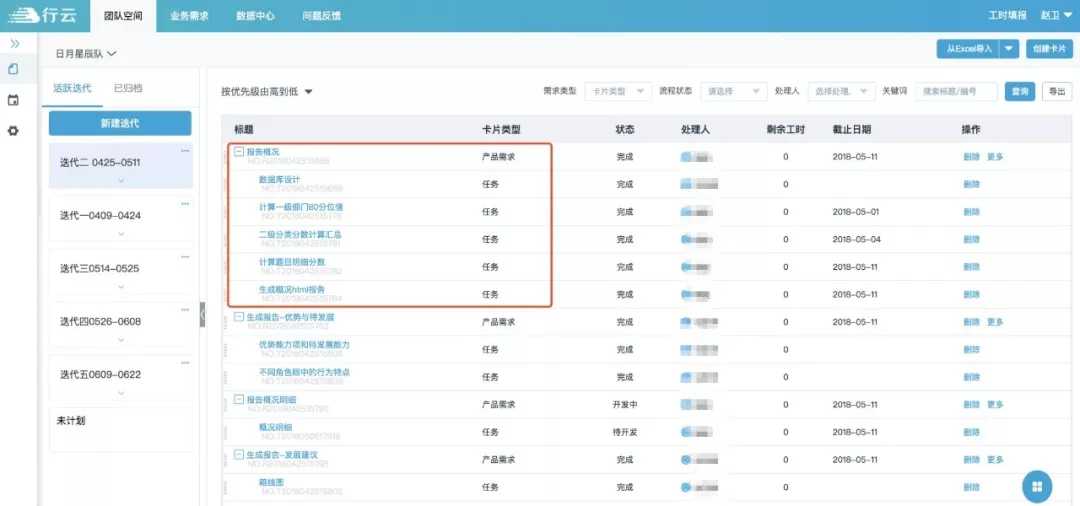
Task: Expand the left sidebar with double-chevron icon
Action: 15,44
